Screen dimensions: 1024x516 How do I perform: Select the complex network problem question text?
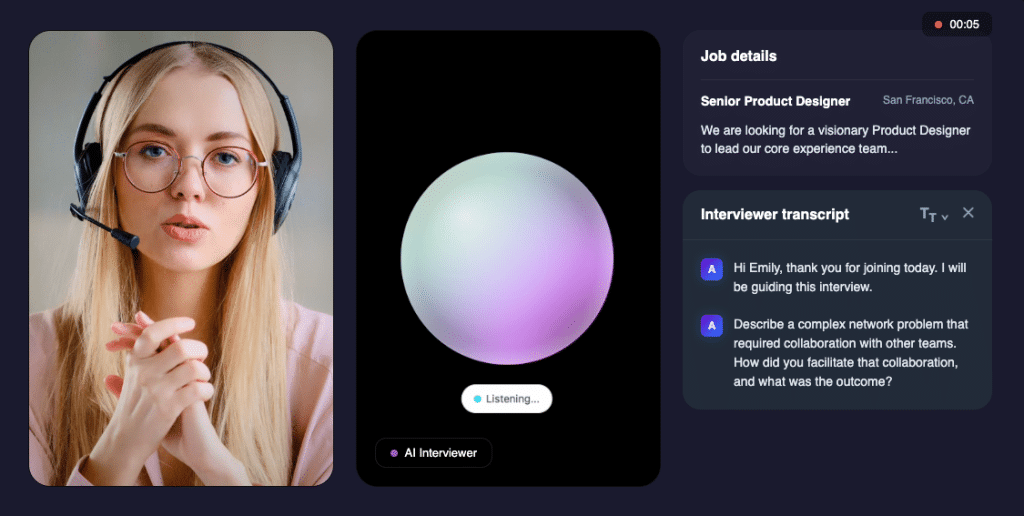(x=849, y=352)
